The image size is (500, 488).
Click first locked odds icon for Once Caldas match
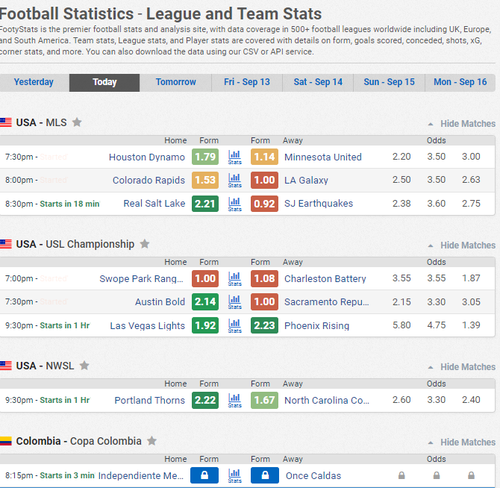402,475
